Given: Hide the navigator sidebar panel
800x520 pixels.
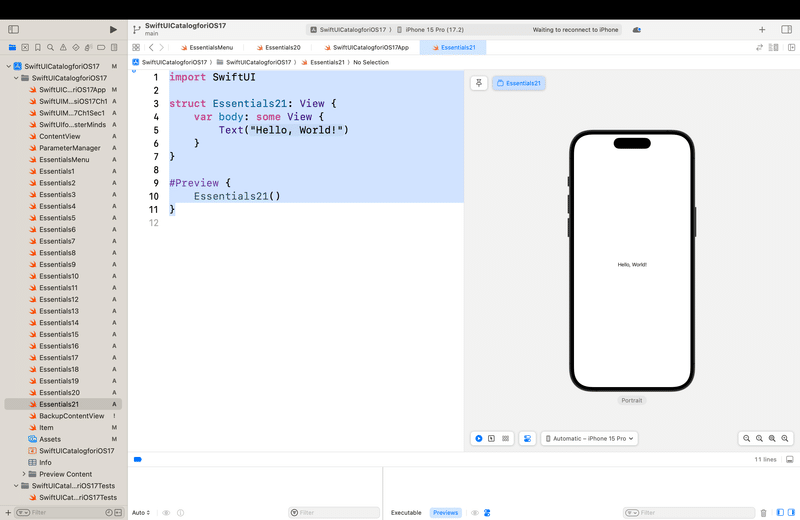Looking at the screenshot, I should coord(14,30).
